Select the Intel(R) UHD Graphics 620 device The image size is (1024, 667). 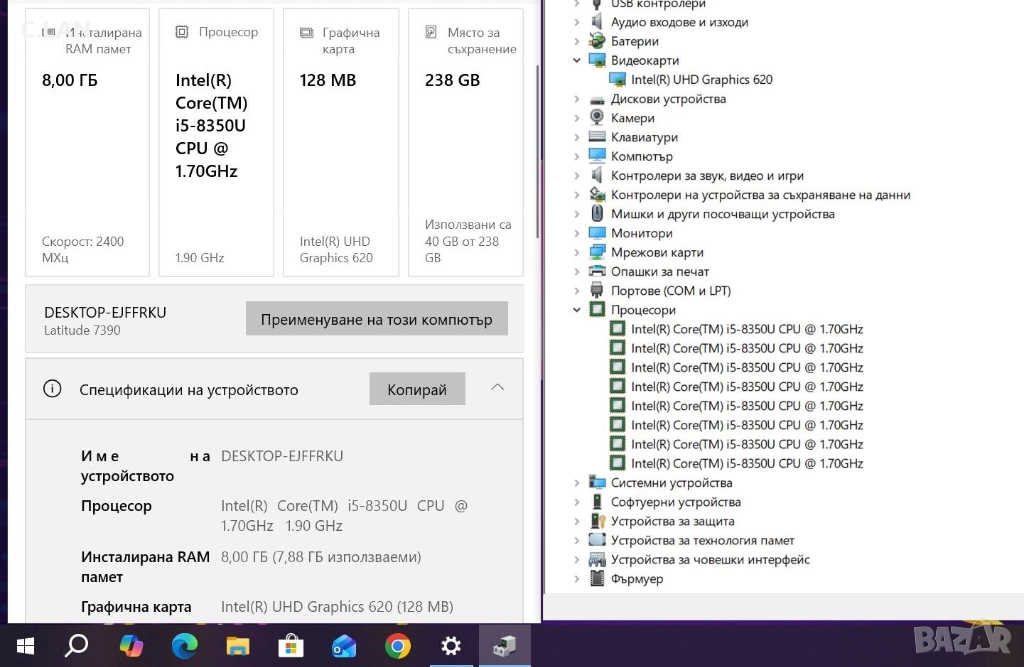(701, 80)
